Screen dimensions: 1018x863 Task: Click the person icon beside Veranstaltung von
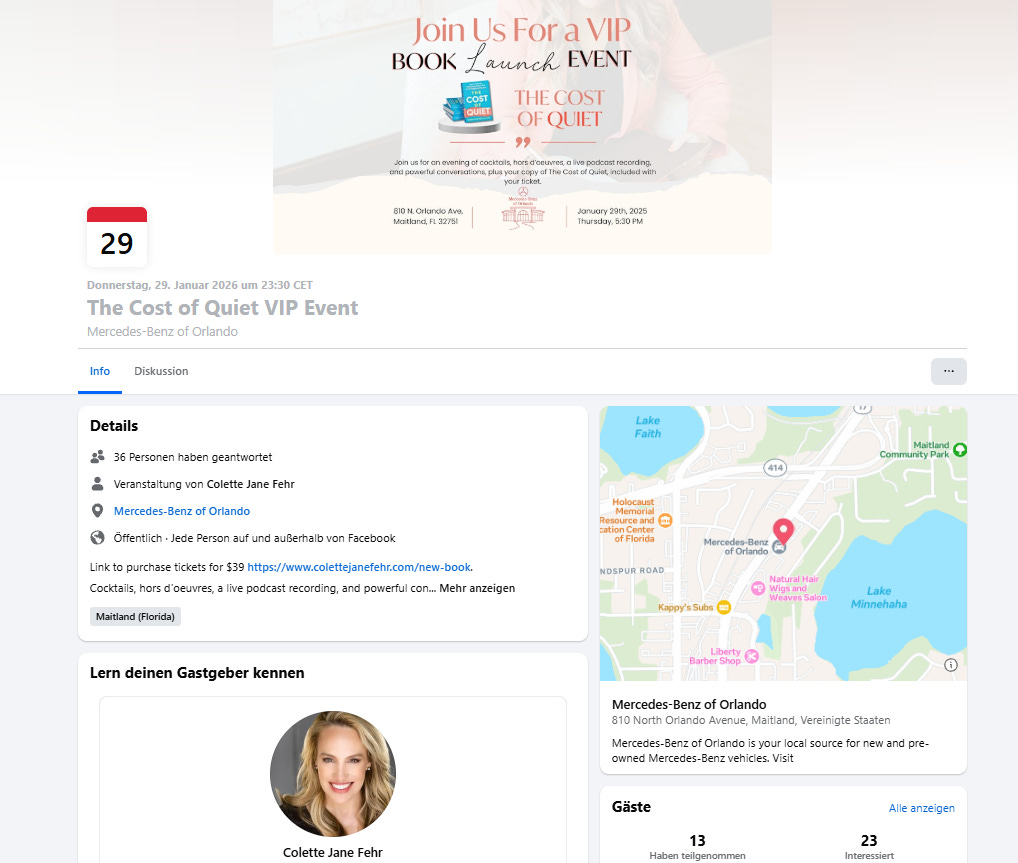pyautogui.click(x=97, y=484)
